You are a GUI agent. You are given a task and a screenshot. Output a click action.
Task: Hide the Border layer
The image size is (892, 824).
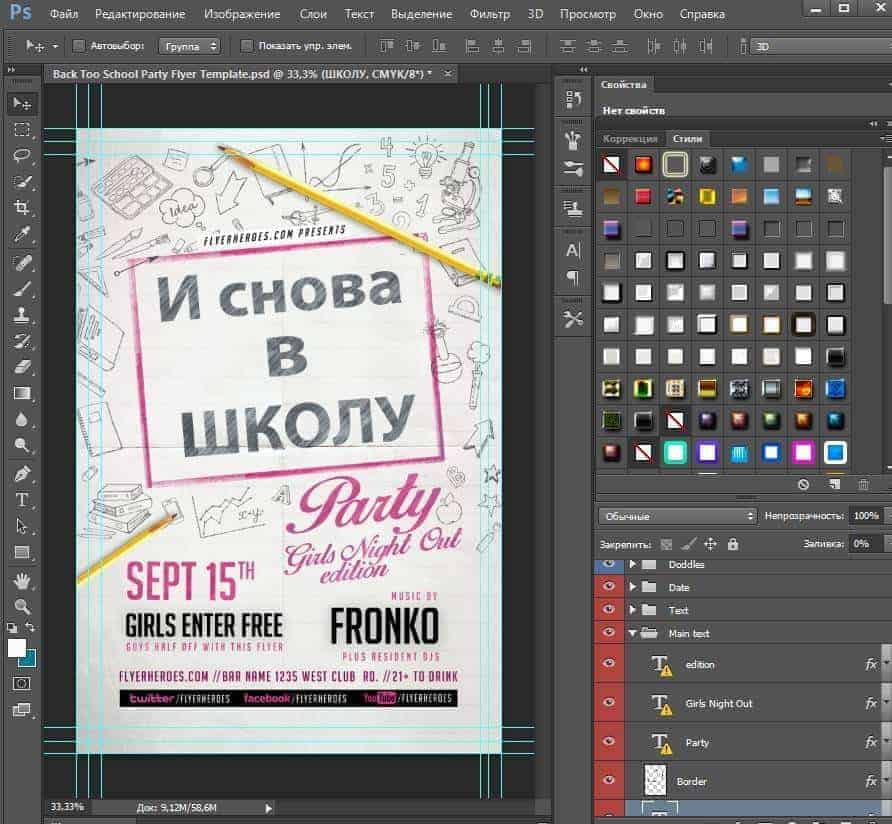[x=609, y=780]
